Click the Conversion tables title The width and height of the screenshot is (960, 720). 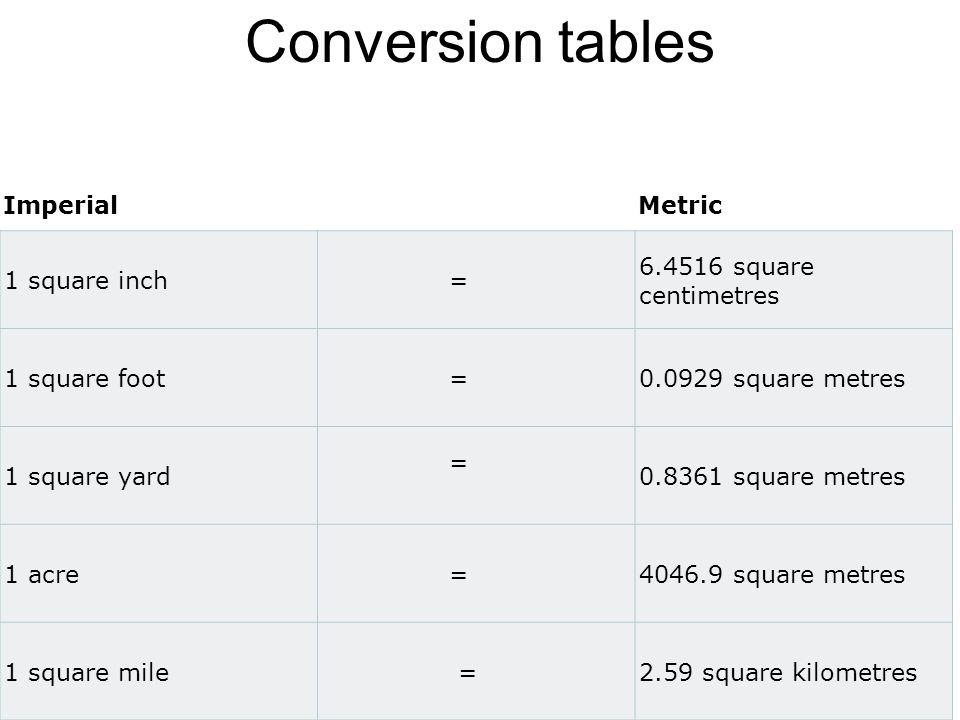[x=479, y=42]
